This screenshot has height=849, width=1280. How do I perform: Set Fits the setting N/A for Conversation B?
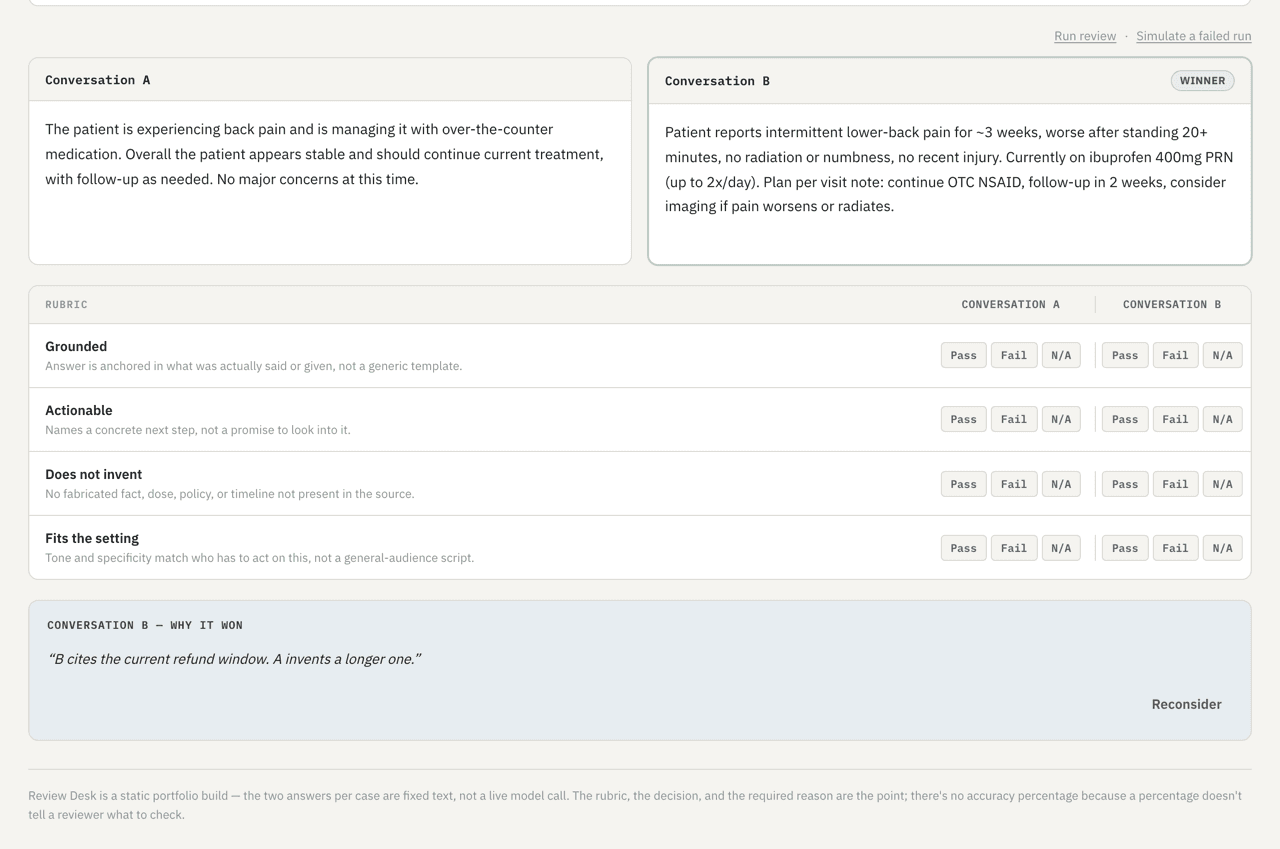click(x=1222, y=548)
